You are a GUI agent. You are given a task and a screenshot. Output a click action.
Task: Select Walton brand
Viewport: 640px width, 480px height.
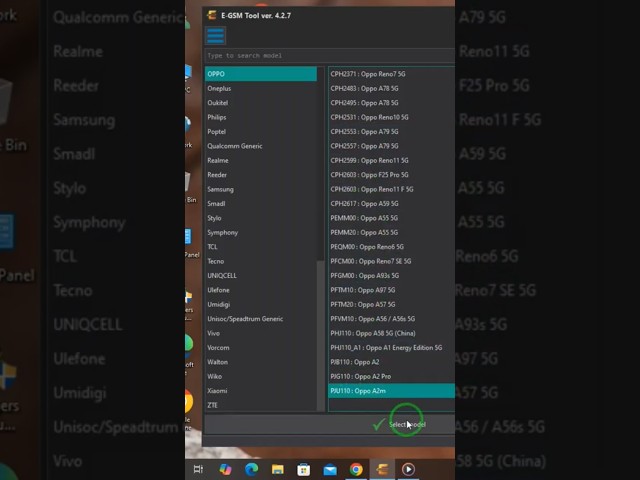coord(261,362)
